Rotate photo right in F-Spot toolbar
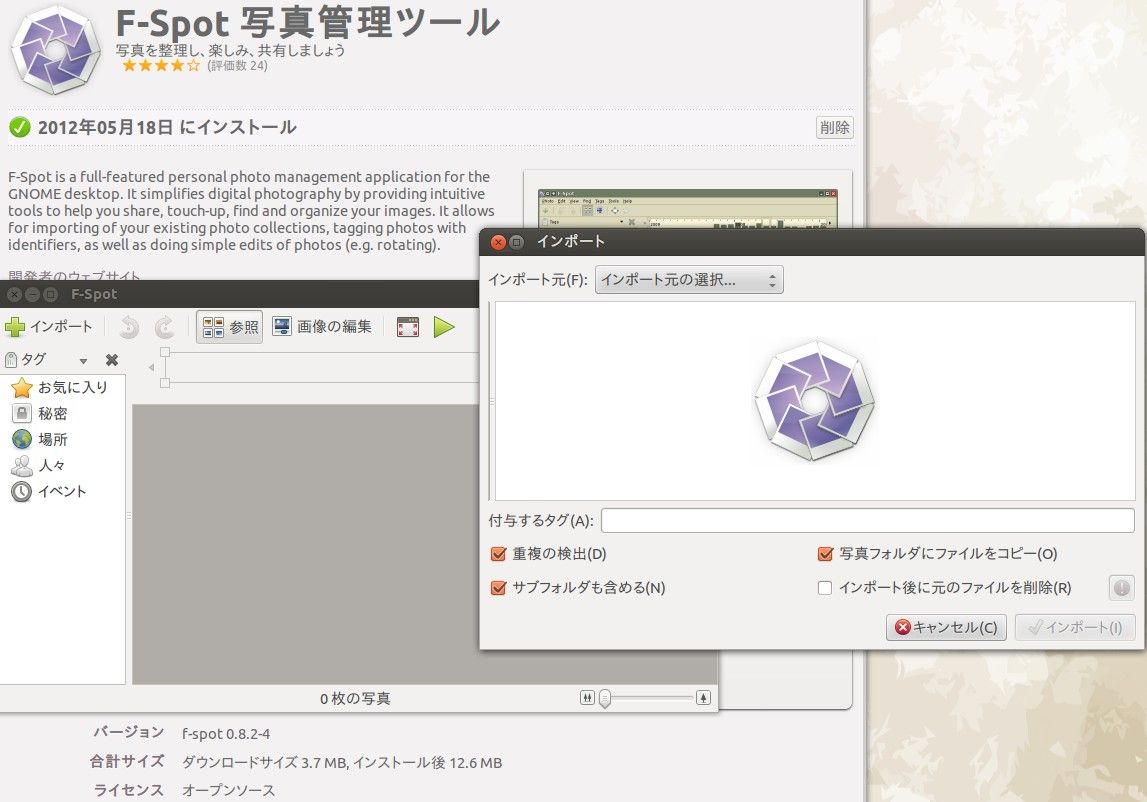The image size is (1147, 802). click(x=165, y=327)
